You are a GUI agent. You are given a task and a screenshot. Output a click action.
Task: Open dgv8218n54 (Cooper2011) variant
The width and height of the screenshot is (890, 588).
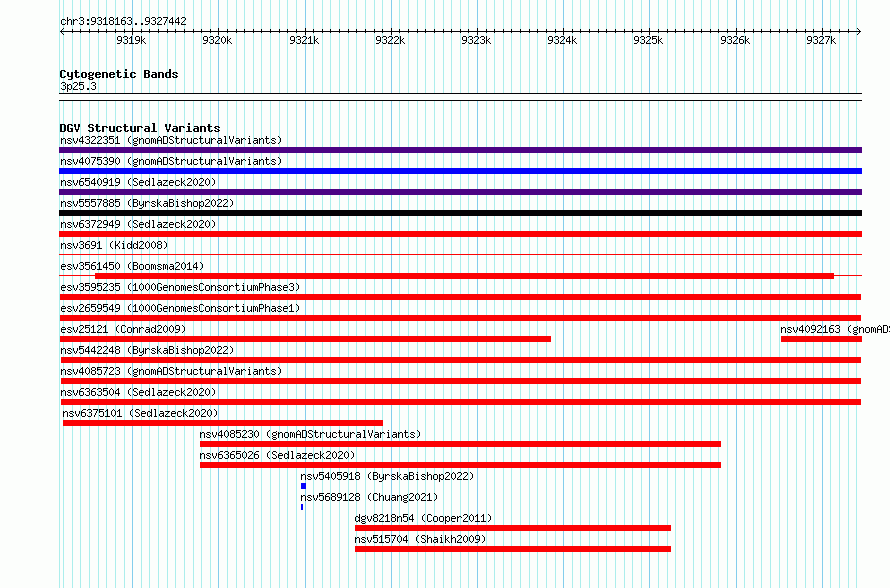coord(423,518)
